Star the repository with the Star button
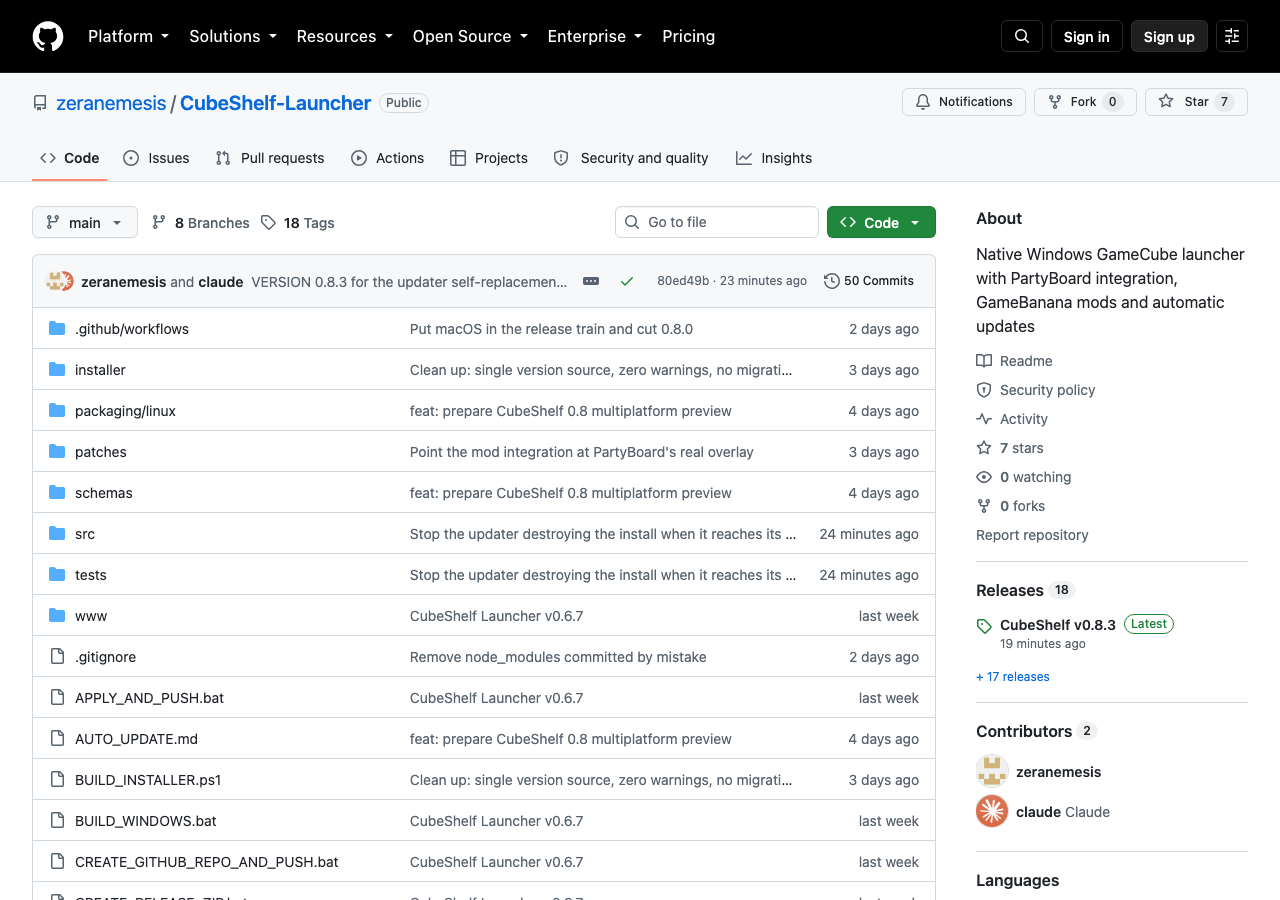This screenshot has height=900, width=1280. click(1196, 102)
